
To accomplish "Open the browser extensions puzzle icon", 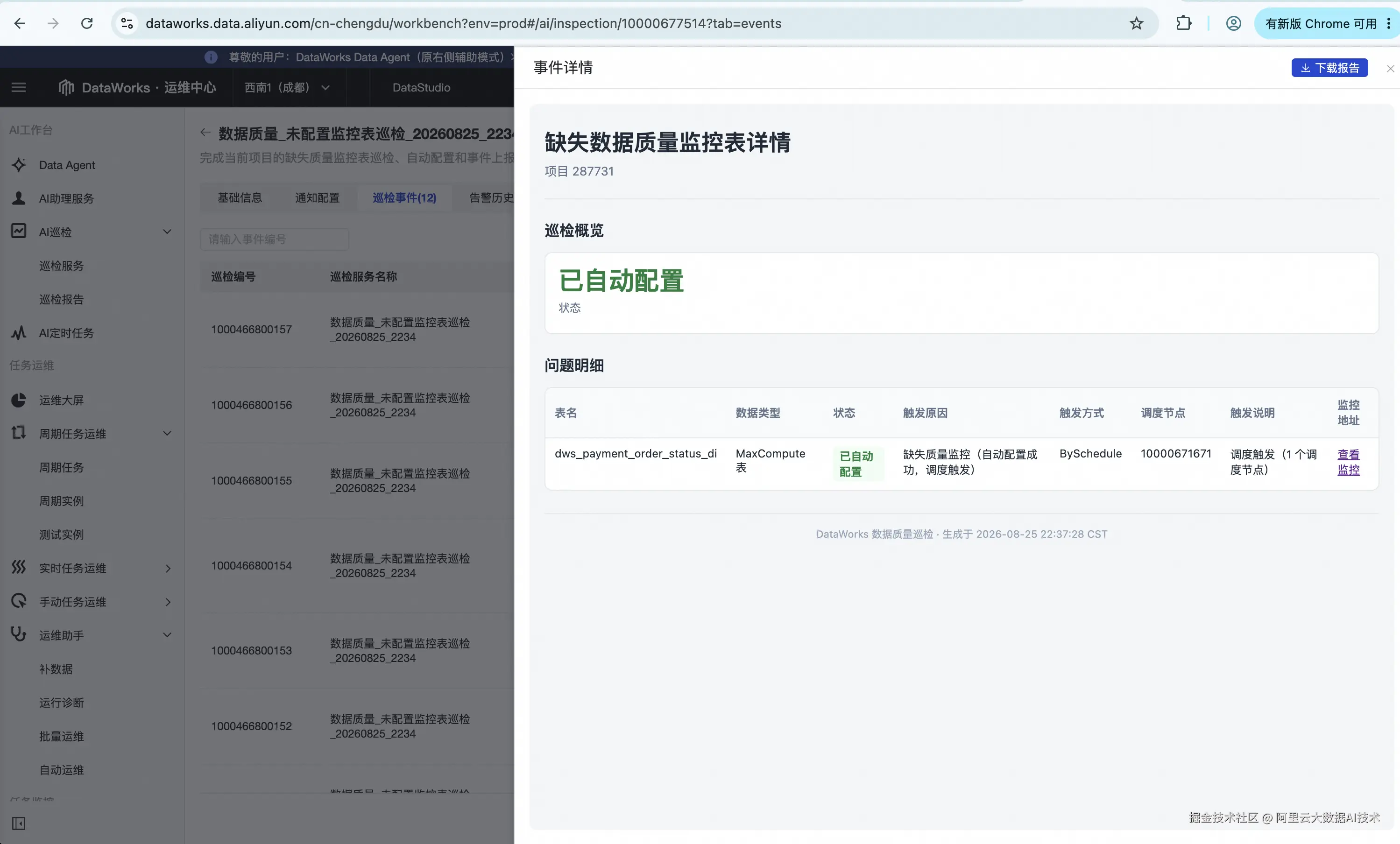I will pyautogui.click(x=1183, y=23).
